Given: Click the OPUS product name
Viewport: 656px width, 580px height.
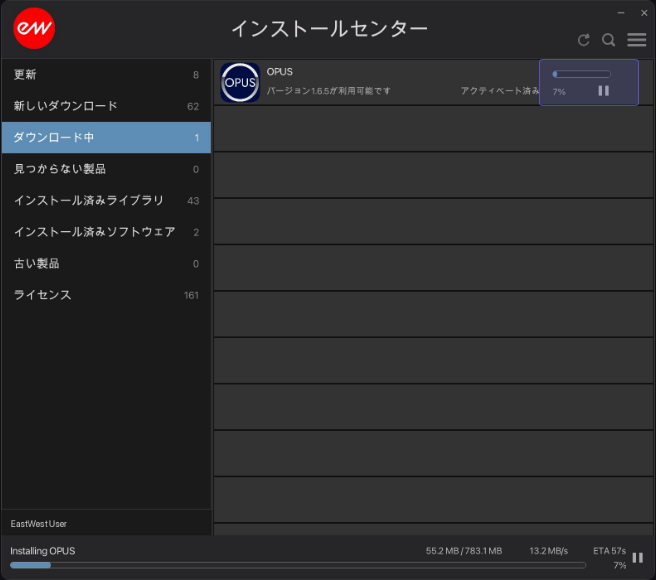Looking at the screenshot, I should coord(279,72).
